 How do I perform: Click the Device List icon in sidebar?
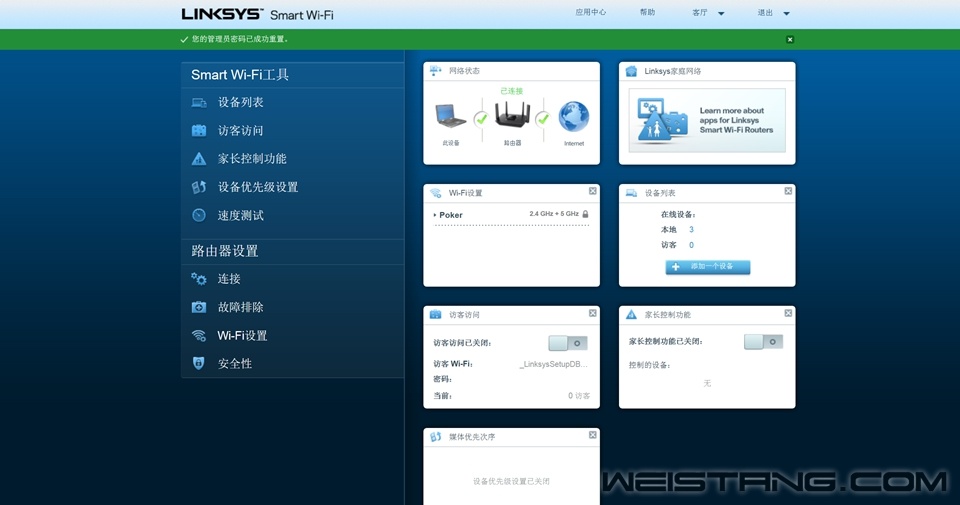[x=199, y=103]
